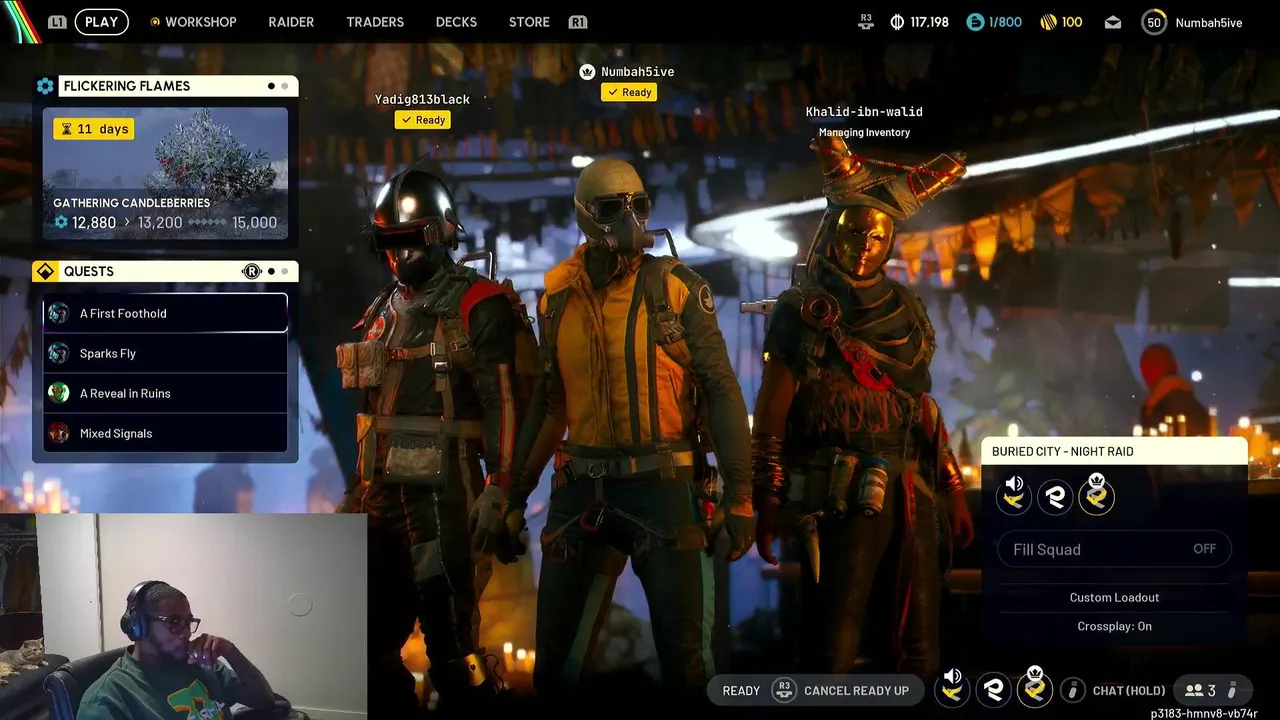
Task: Click the R3 stick icon in top bar
Action: tap(866, 22)
